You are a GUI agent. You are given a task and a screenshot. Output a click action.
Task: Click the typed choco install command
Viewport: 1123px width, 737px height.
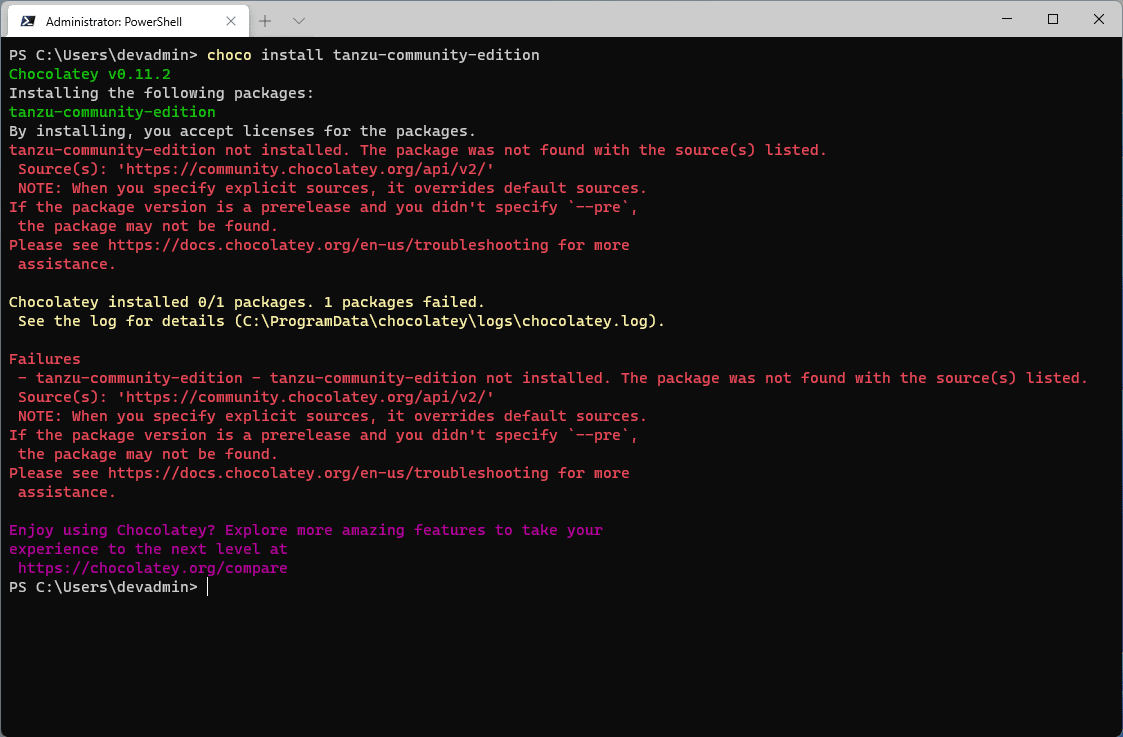[373, 55]
